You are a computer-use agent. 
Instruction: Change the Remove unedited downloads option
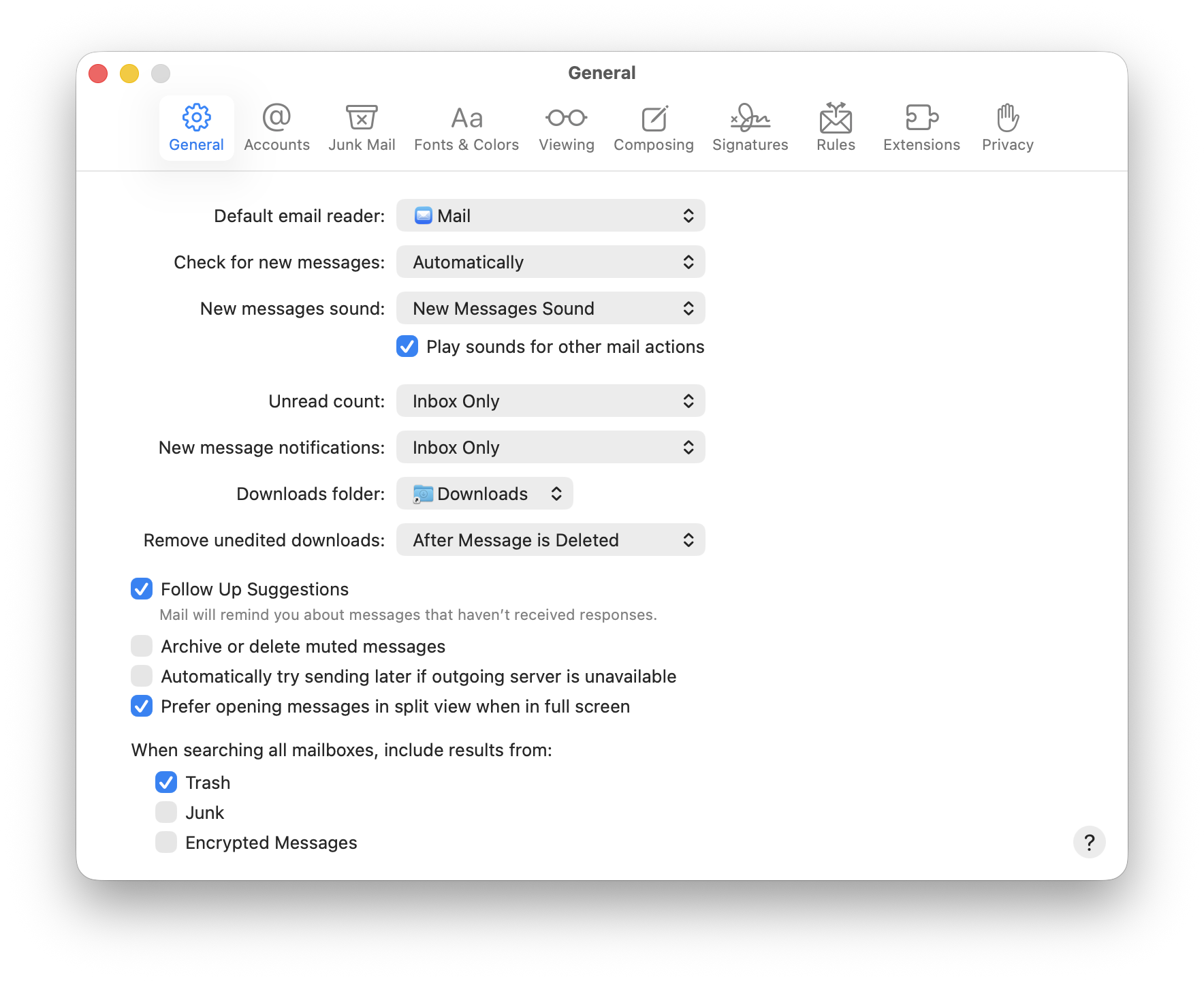point(550,540)
